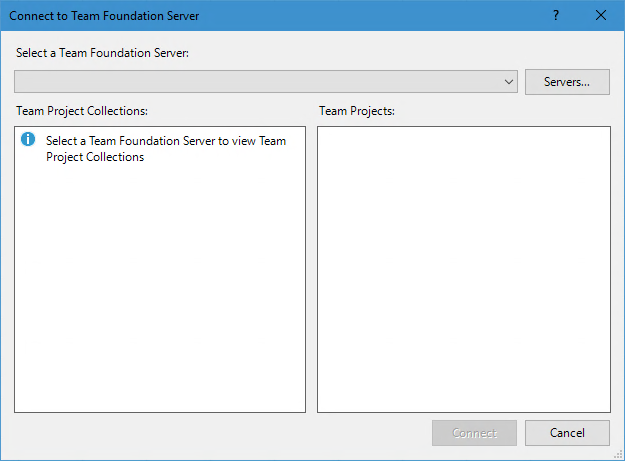Open the Servers... dialog button
This screenshot has height=461, width=625.
pos(567,82)
